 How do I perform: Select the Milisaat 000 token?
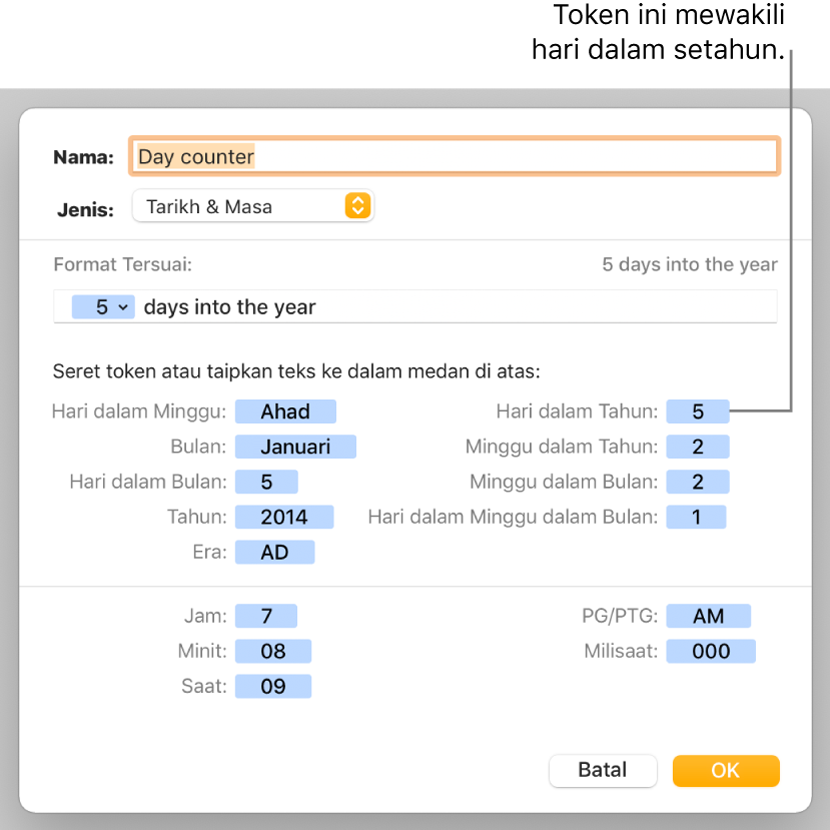711,652
